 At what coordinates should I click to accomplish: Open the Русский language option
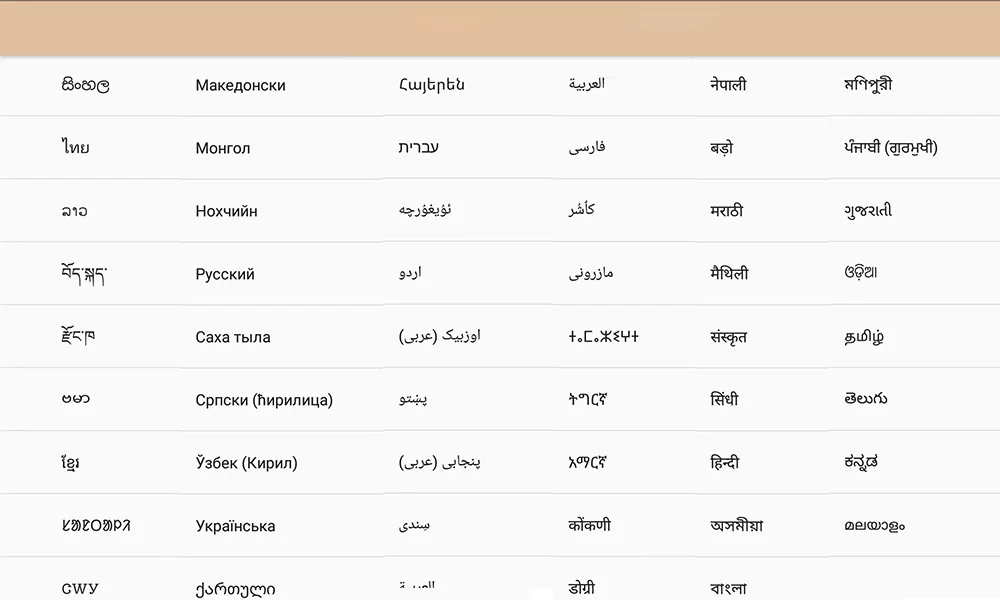tap(224, 274)
